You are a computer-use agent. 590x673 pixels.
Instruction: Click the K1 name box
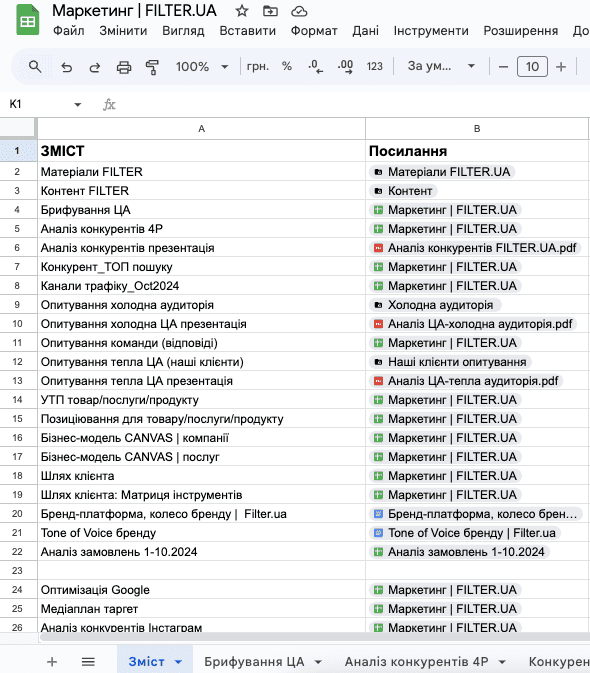36,104
